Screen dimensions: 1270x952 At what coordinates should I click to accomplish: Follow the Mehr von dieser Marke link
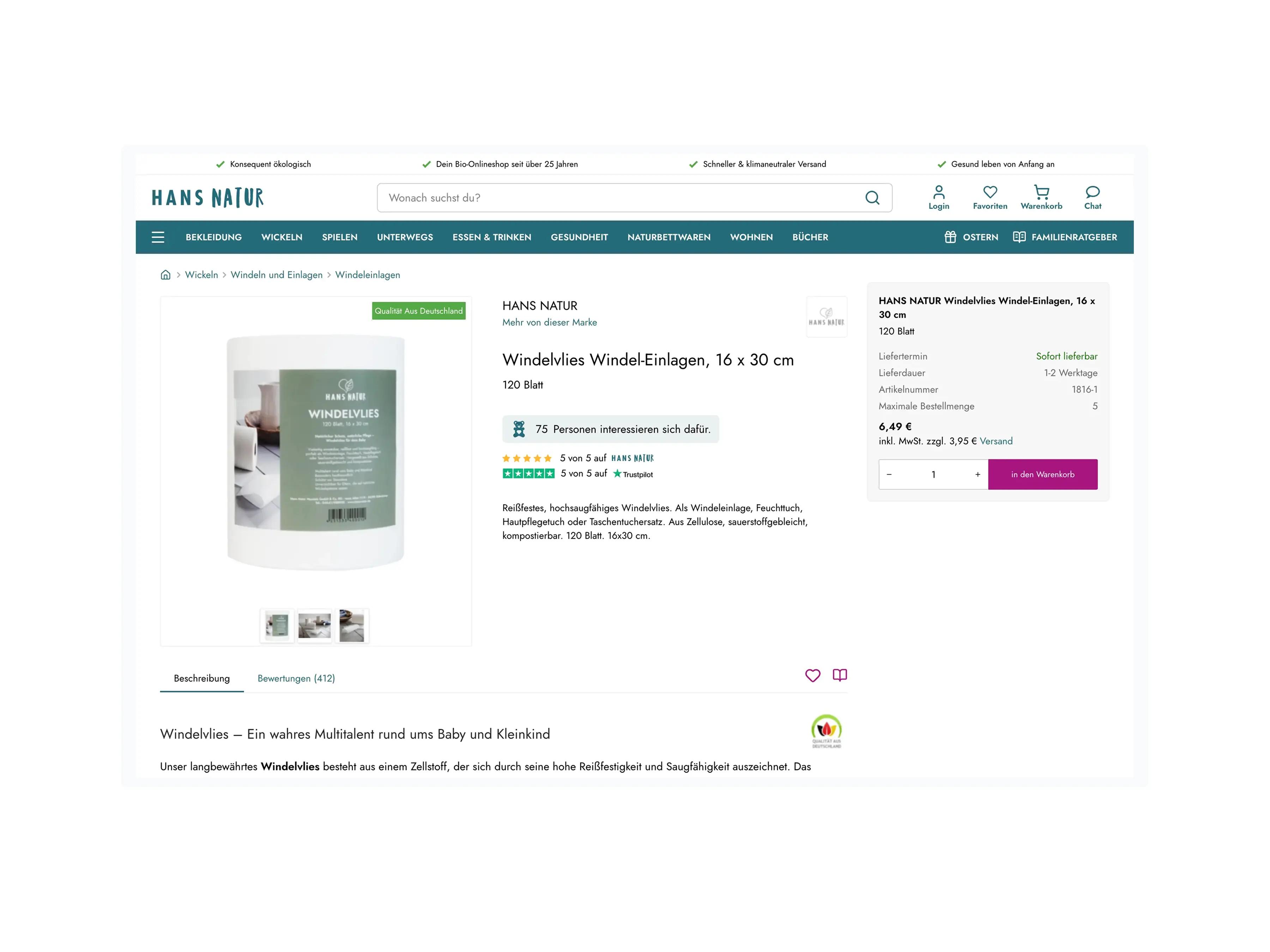[x=550, y=323]
